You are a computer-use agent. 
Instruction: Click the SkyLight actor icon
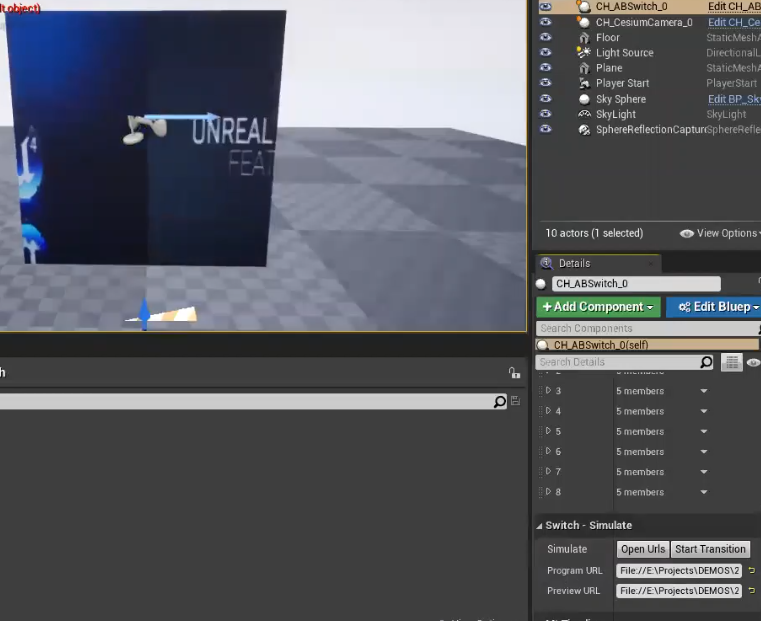point(584,114)
